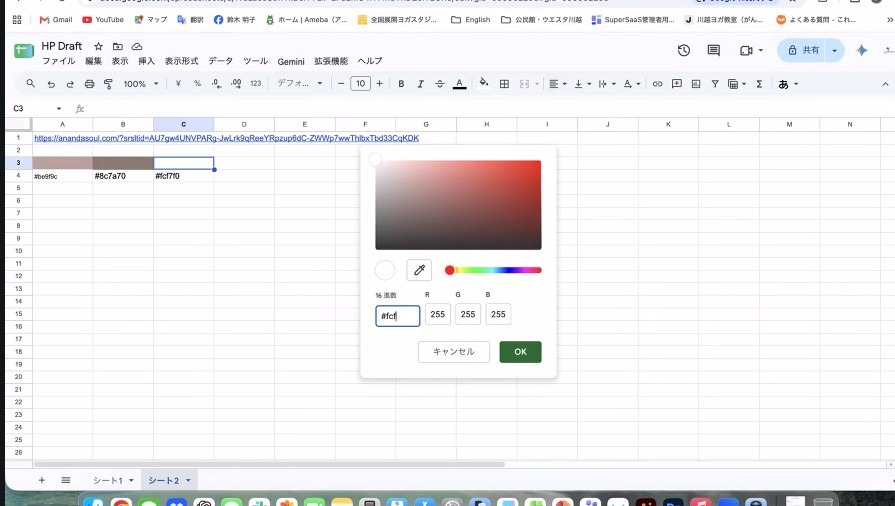This screenshot has width=895, height=506.
Task: Open the 挿入 menu
Action: pos(146,61)
